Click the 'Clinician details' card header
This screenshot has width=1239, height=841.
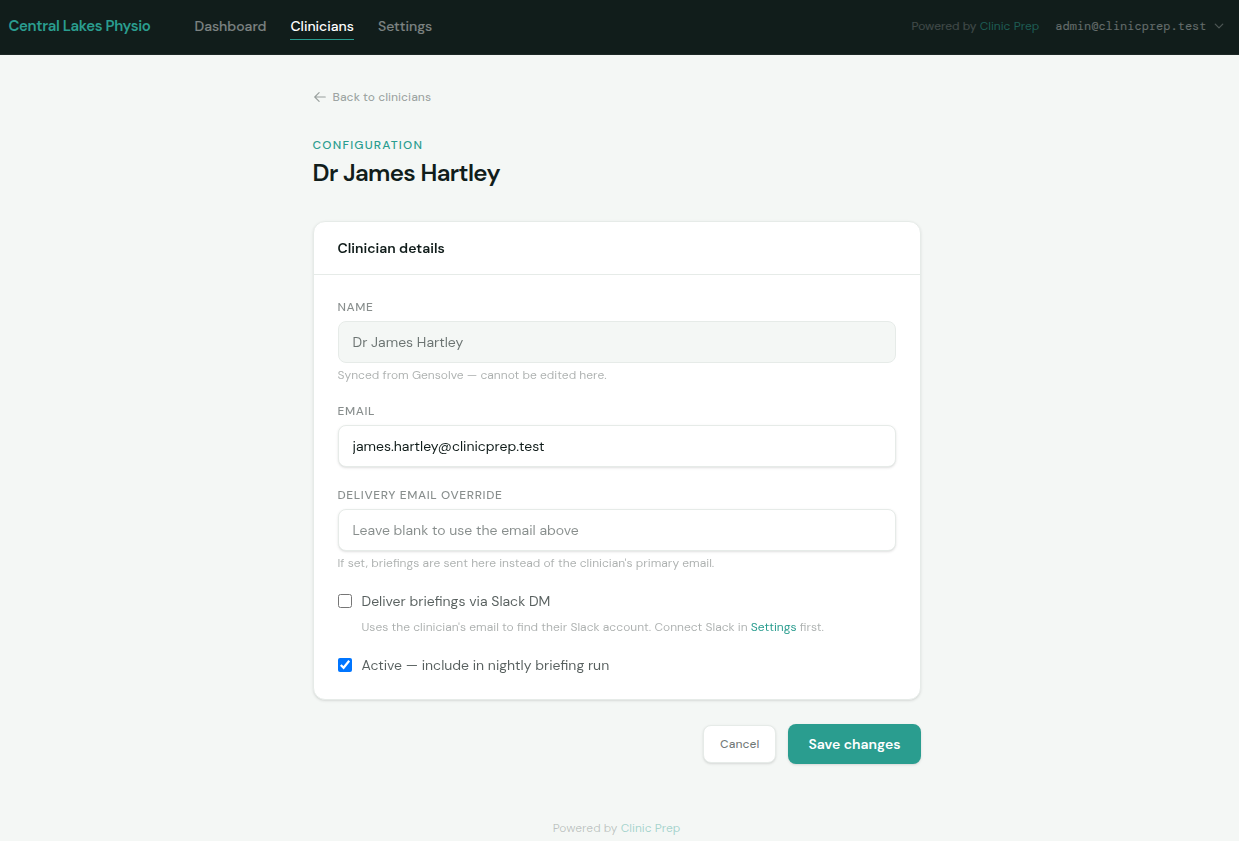coord(390,247)
